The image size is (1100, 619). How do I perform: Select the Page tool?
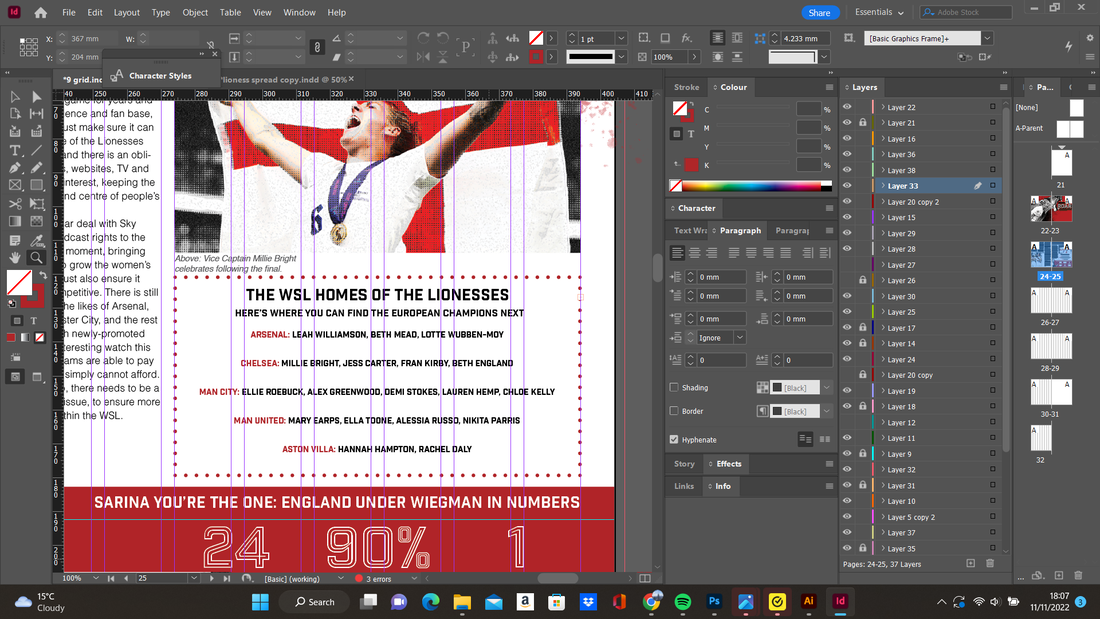pos(15,113)
